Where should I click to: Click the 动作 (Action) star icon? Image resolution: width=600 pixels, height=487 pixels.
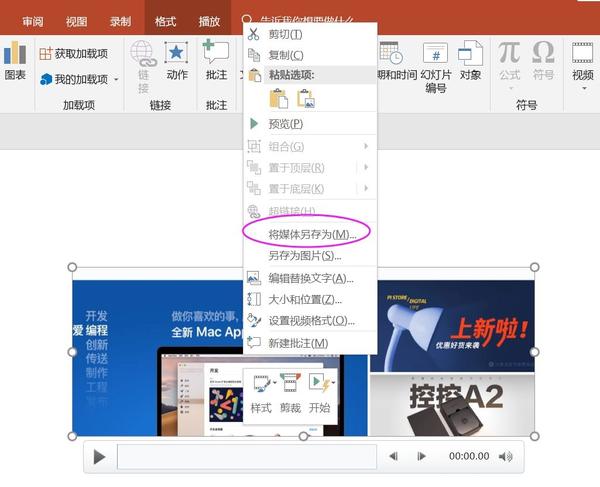click(176, 53)
